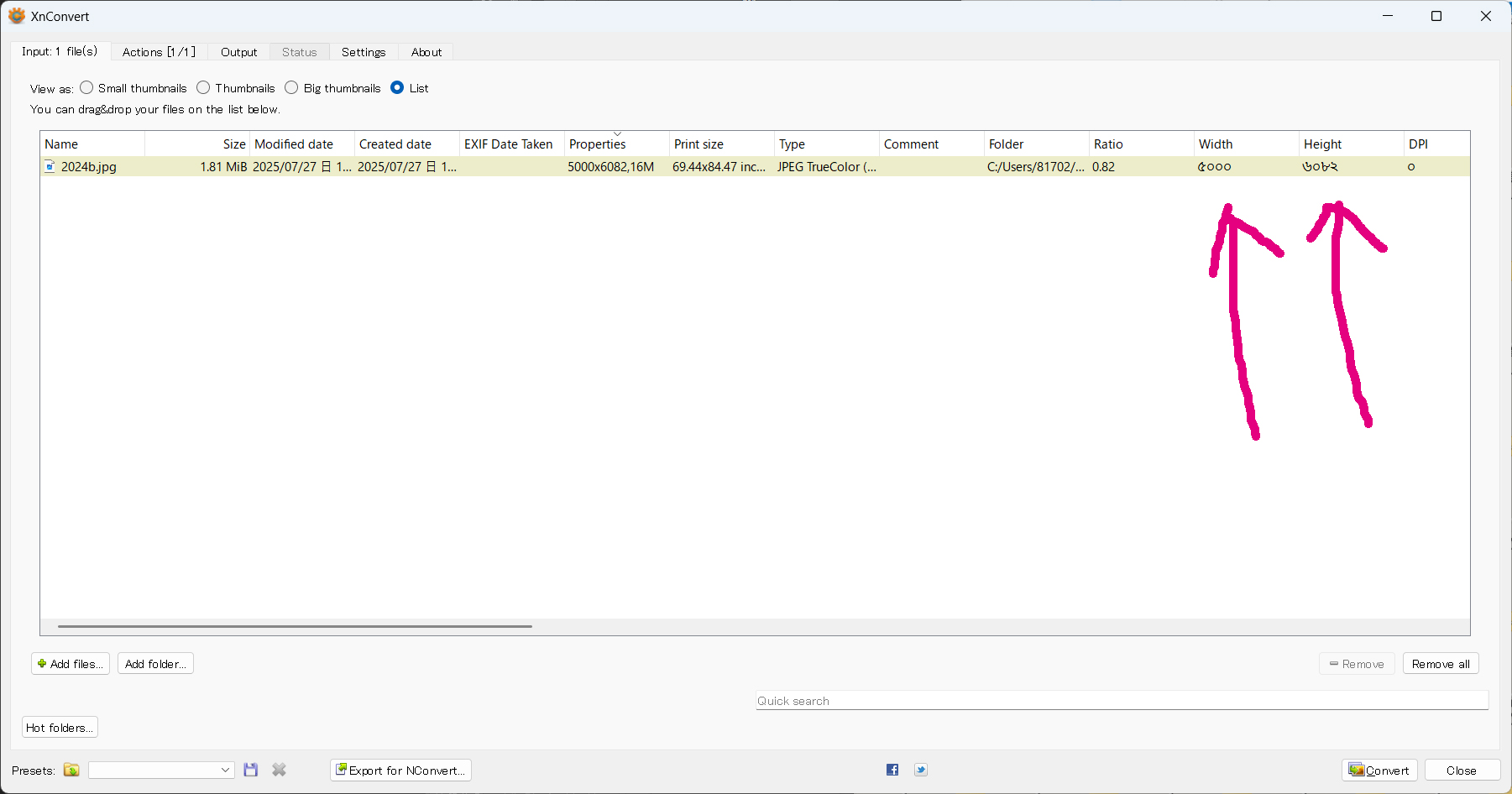Screen dimensions: 1512x794
Task: Select List view radio button
Action: coord(397,87)
